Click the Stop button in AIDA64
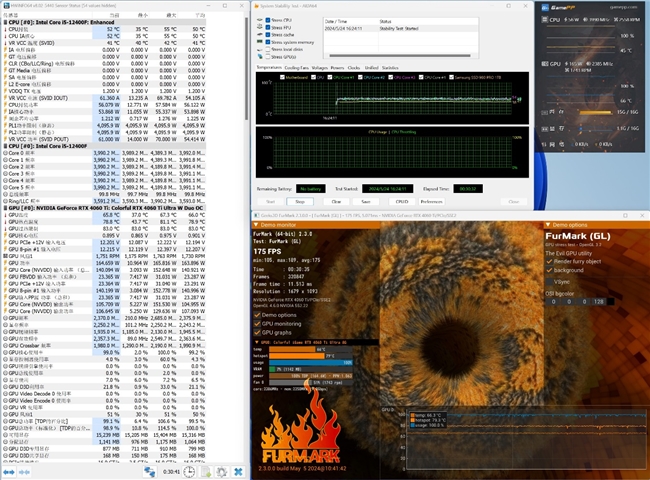The width and height of the screenshot is (650, 480). (300, 201)
